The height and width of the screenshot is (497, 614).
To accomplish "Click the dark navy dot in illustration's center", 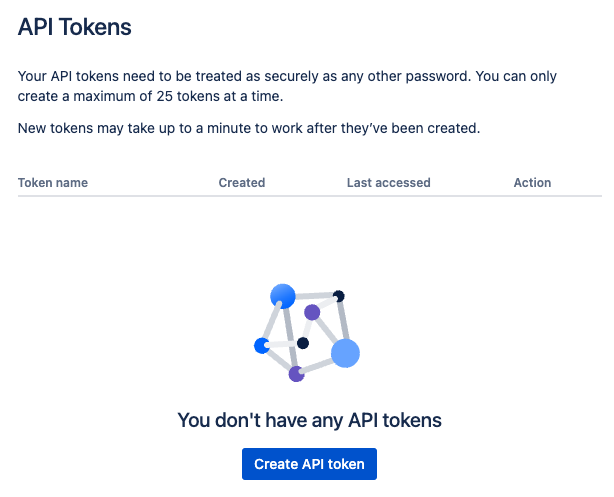I will 303,343.
